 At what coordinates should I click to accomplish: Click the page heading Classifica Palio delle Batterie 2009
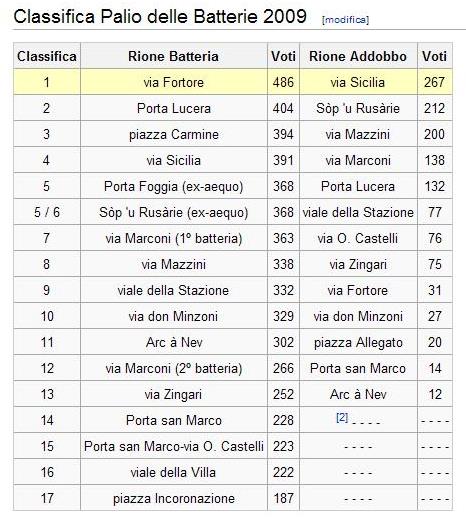point(160,16)
